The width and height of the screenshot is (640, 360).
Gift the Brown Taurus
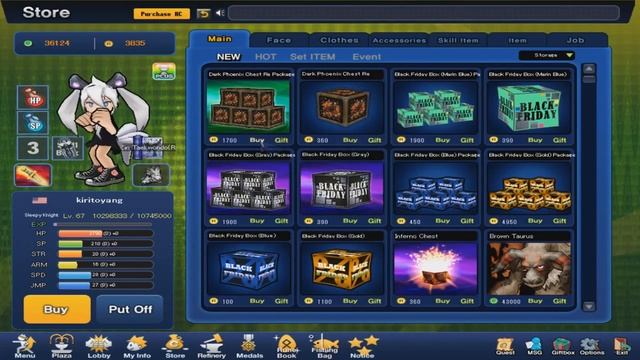click(559, 301)
